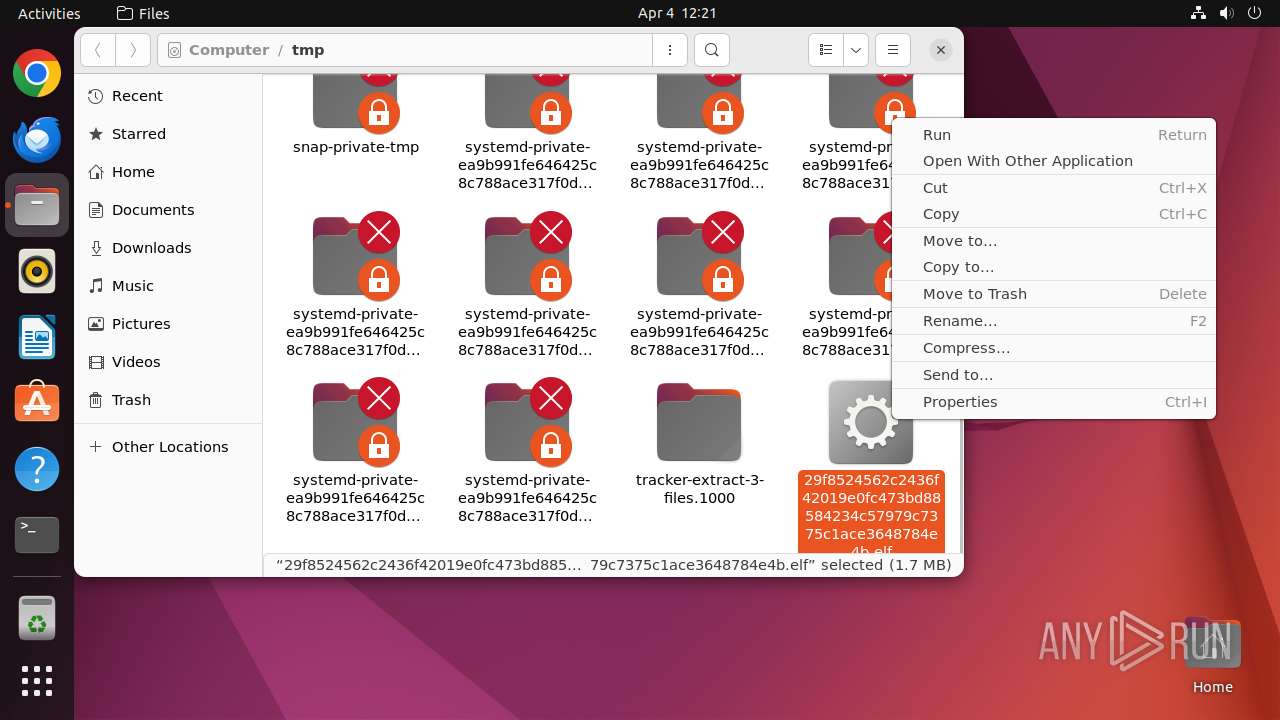Open Properties from the context menu
This screenshot has width=1280, height=720.
[x=1054, y=402]
